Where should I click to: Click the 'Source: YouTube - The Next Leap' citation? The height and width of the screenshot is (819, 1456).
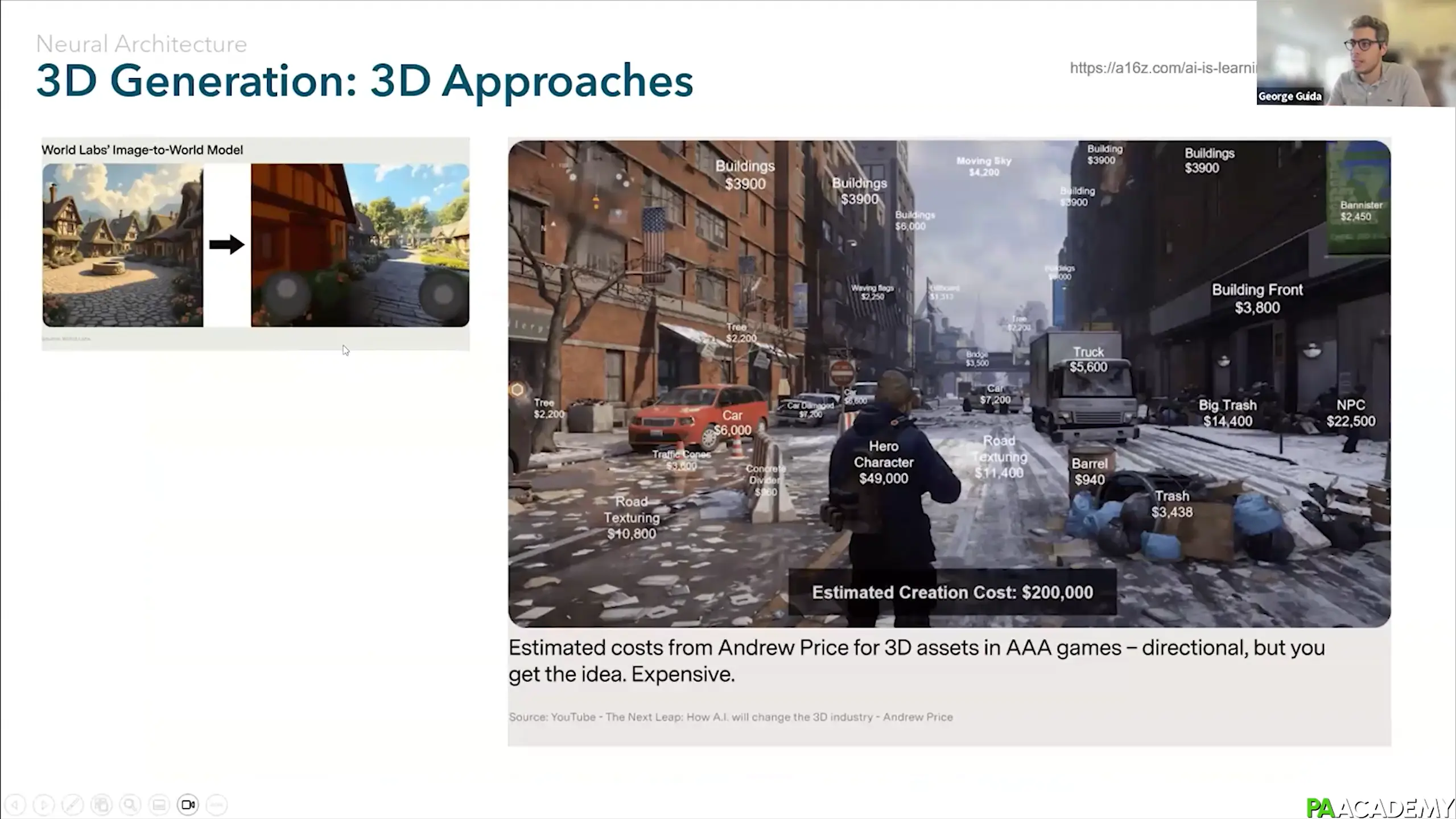tap(731, 717)
